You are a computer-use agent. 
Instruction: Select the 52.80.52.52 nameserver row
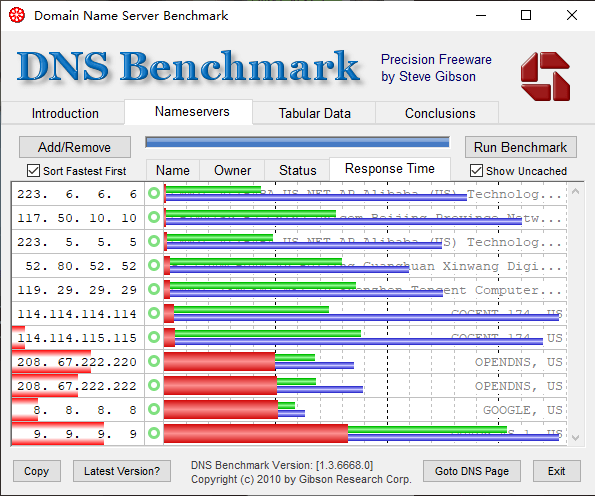point(289,266)
